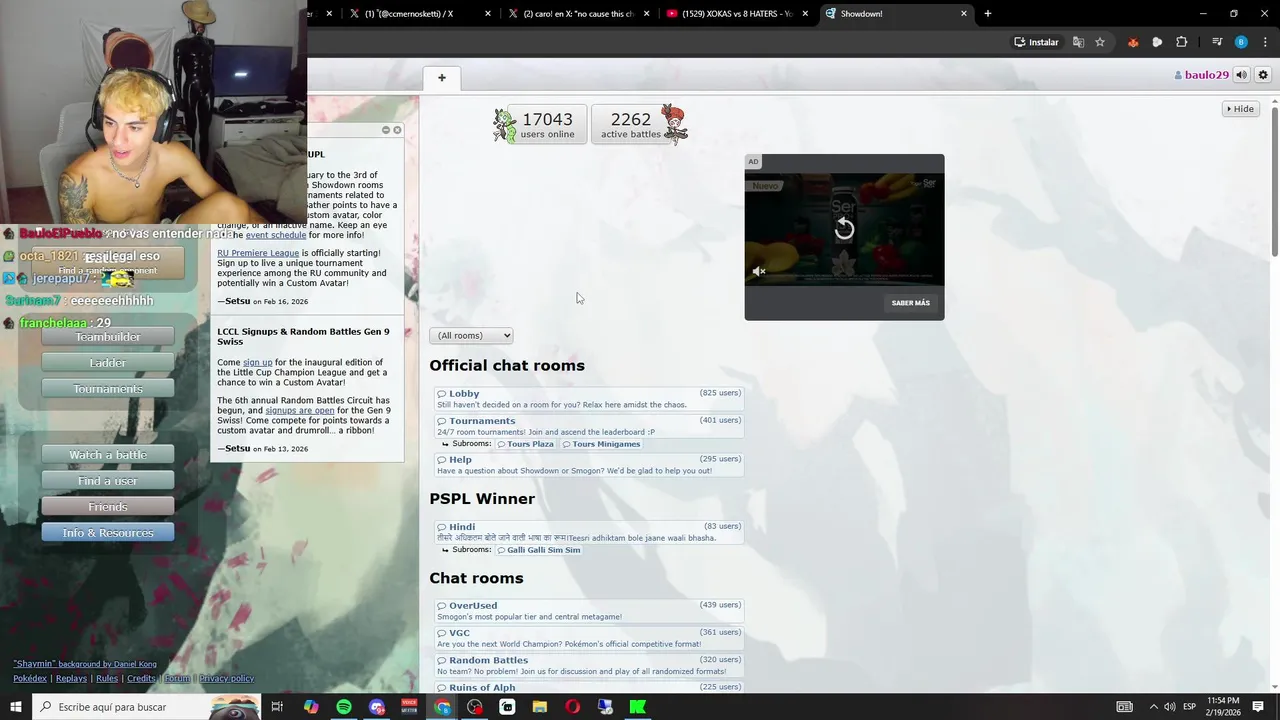Open the Friends list
Viewport: 1280px width, 720px height.
108,507
